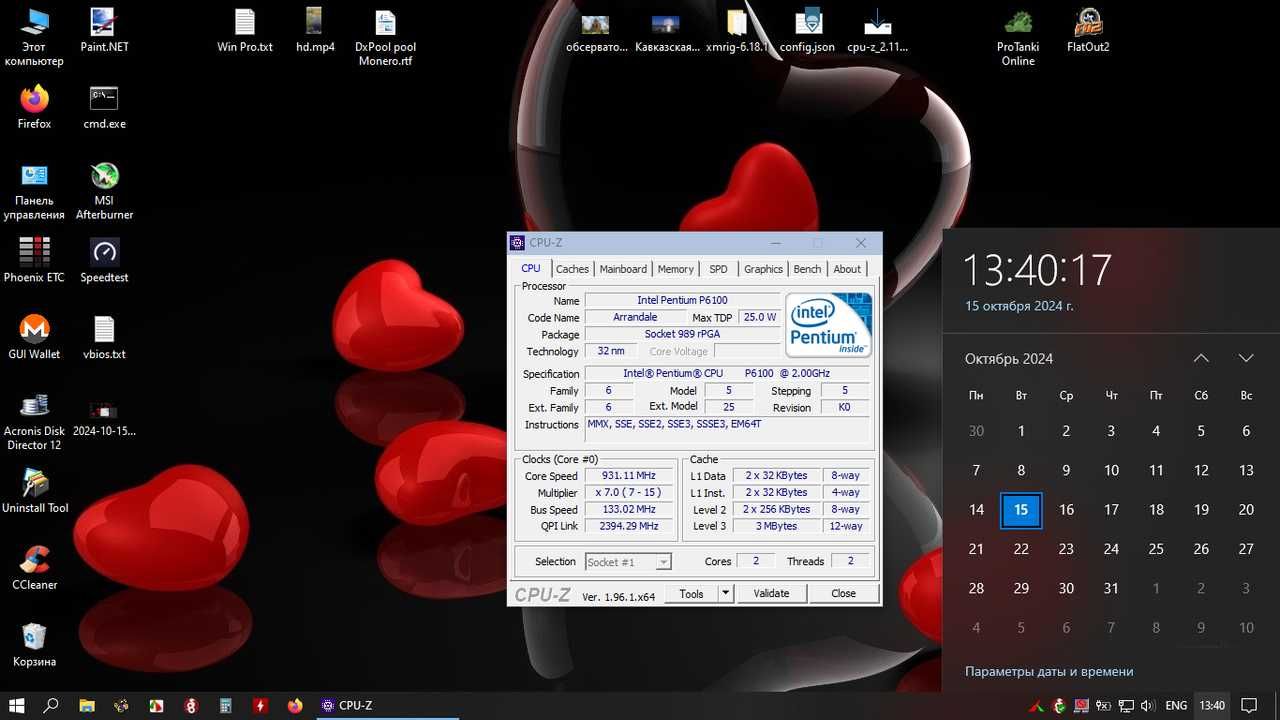Switch to the Caches tab in CPU-Z
This screenshot has width=1280, height=720.
(x=572, y=269)
